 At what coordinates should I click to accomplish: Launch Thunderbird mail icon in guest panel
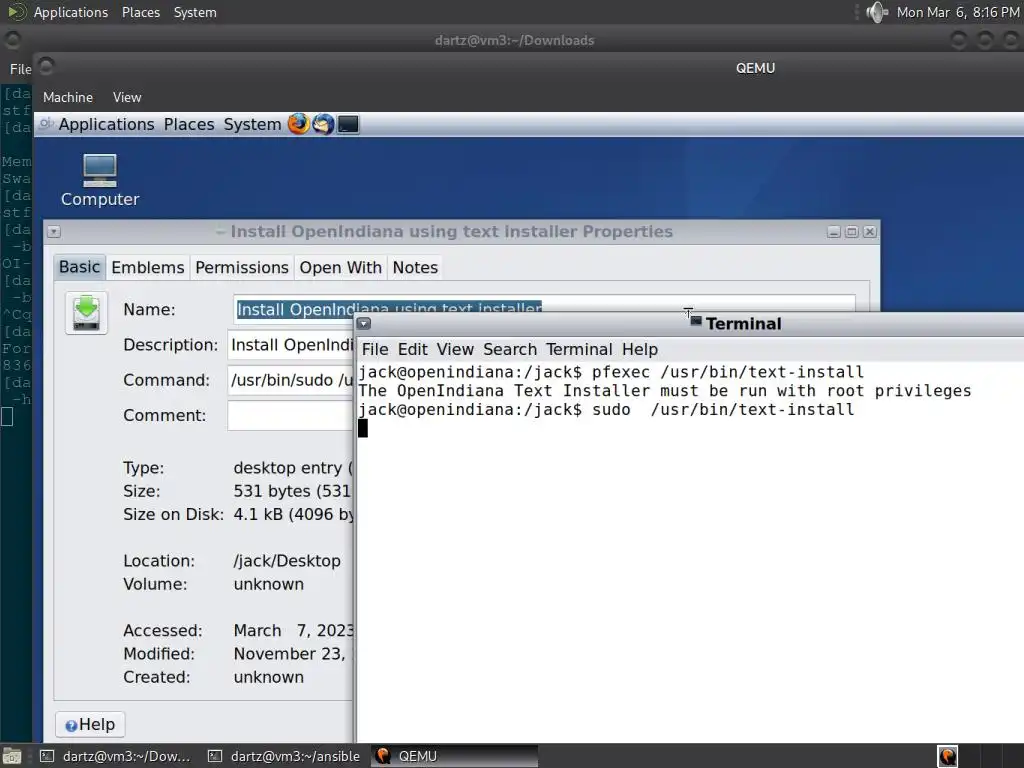point(323,124)
